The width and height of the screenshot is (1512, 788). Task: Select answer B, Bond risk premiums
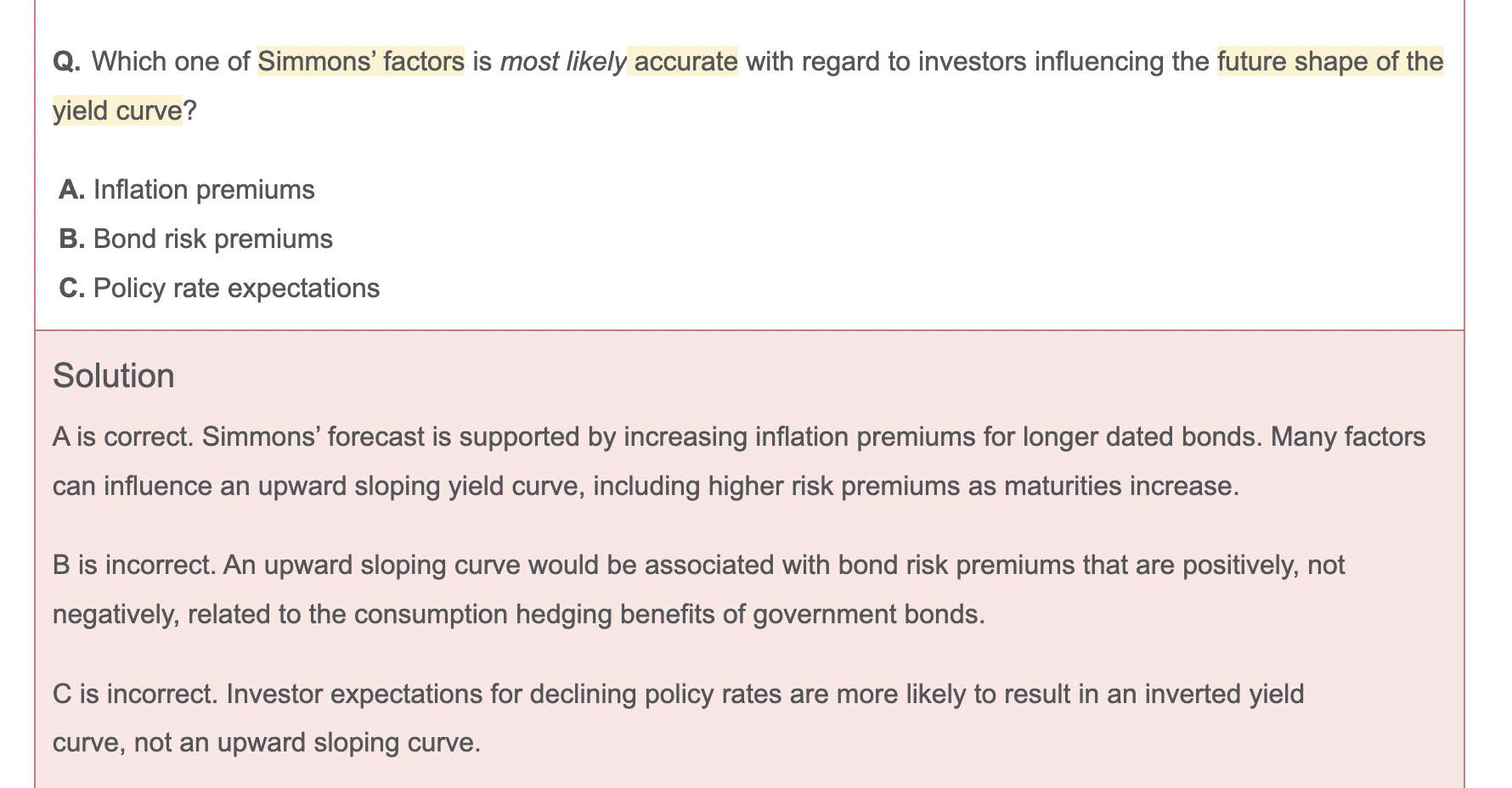(212, 239)
